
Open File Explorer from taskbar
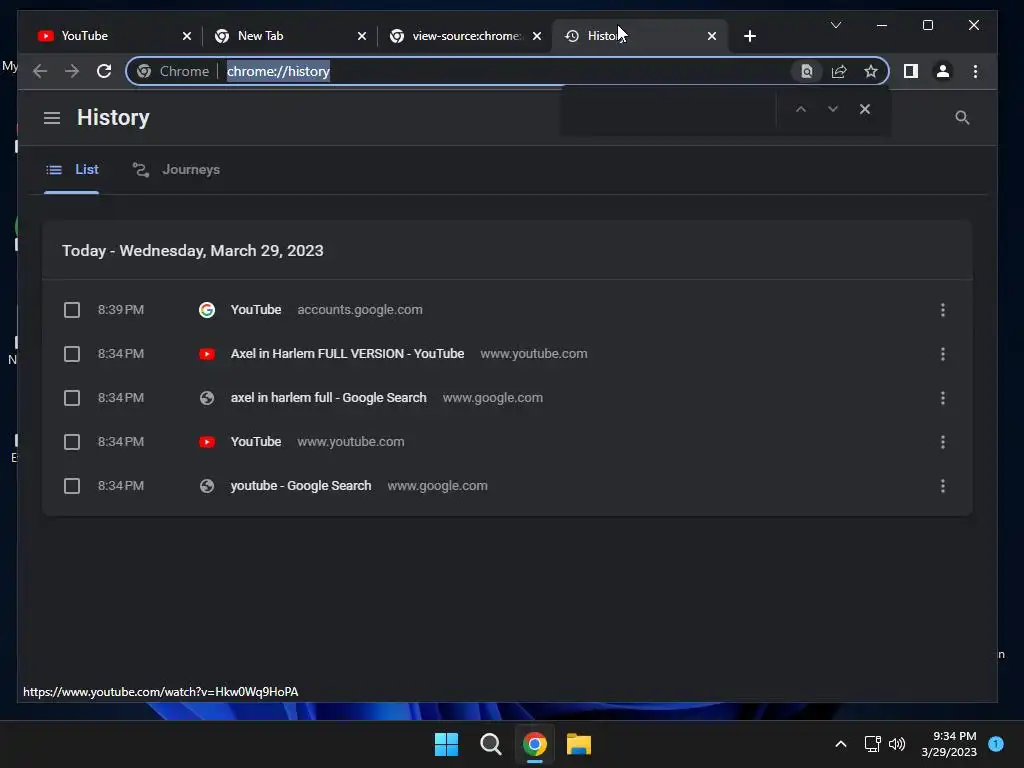[x=579, y=744]
